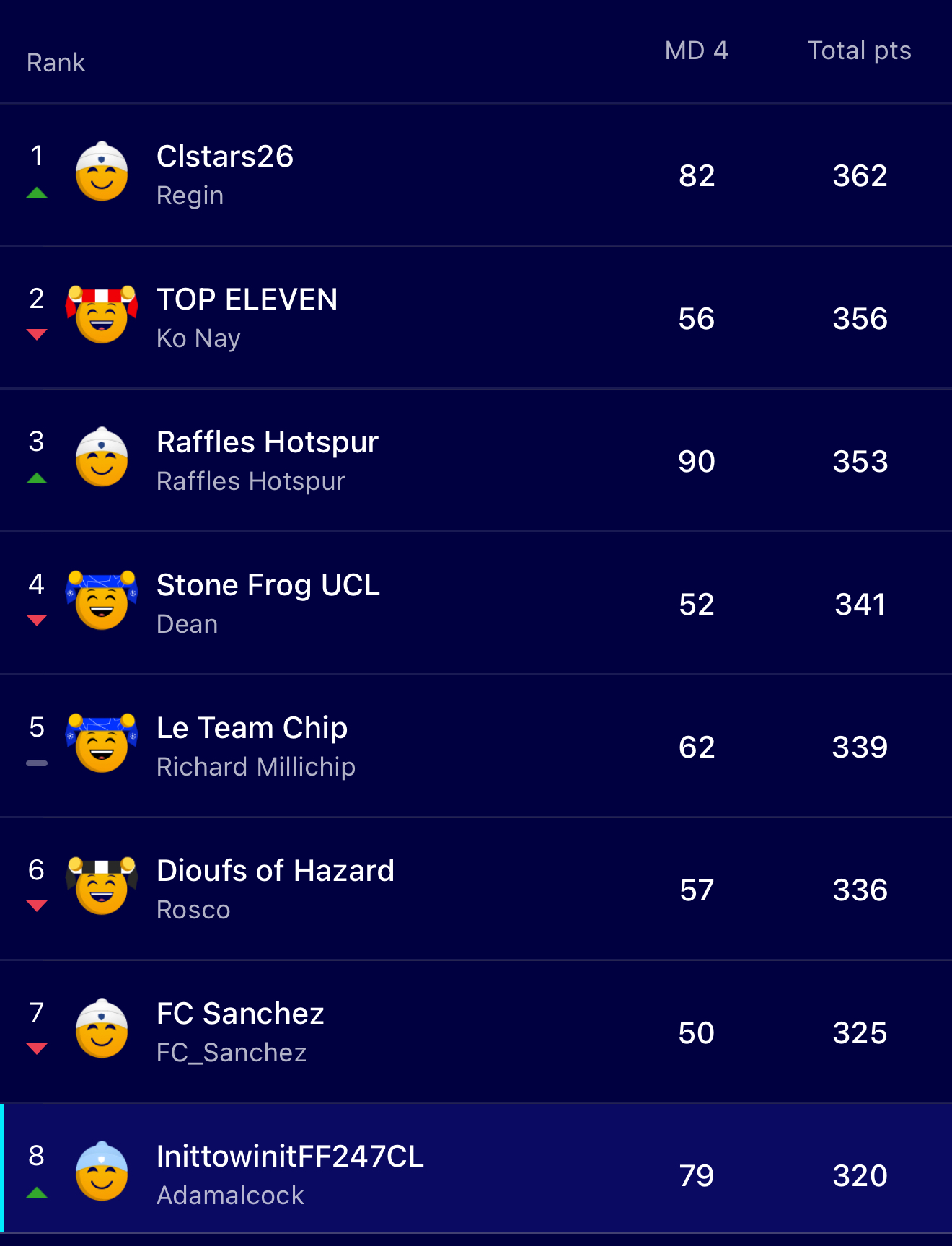Screen dimensions: 952x1246
Task: Open manager Richard Millichip's entry
Action: point(256,767)
